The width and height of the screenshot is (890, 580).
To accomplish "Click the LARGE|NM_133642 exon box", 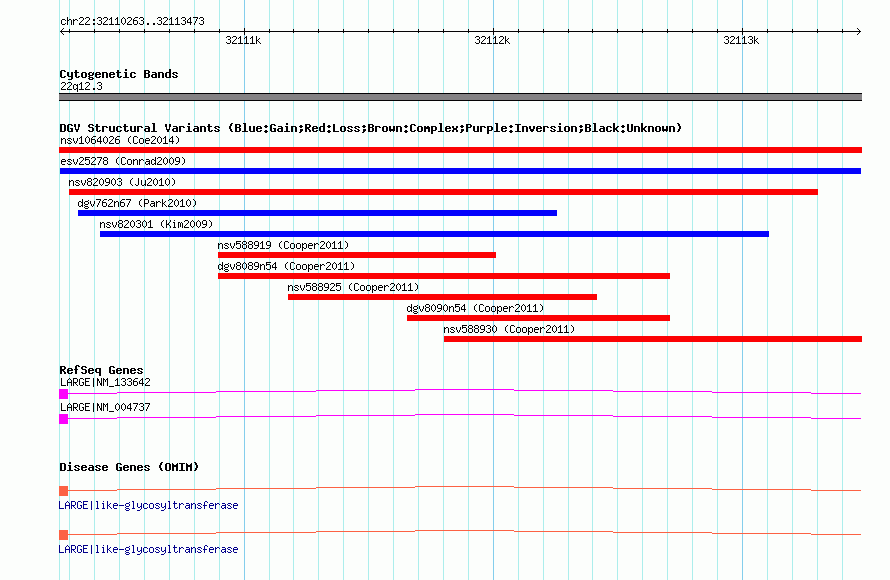I will 64,394.
